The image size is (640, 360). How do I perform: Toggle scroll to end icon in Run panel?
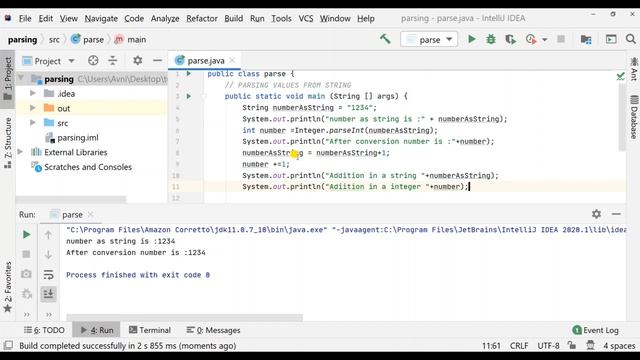[x=48, y=294]
